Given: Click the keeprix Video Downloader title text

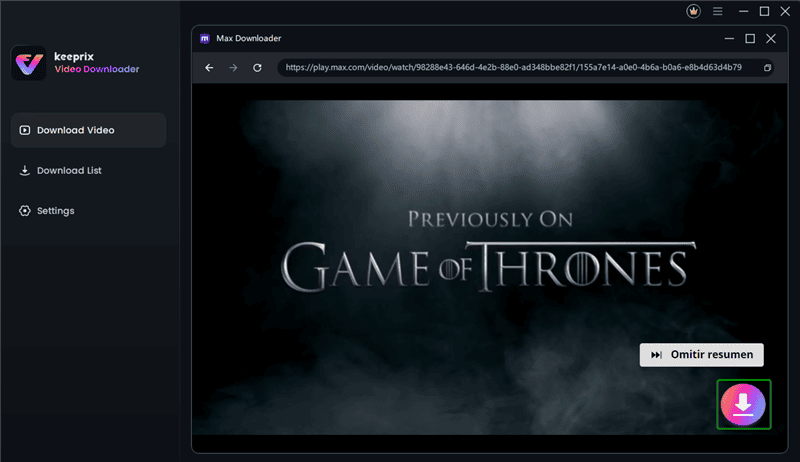Looking at the screenshot, I should [96, 63].
